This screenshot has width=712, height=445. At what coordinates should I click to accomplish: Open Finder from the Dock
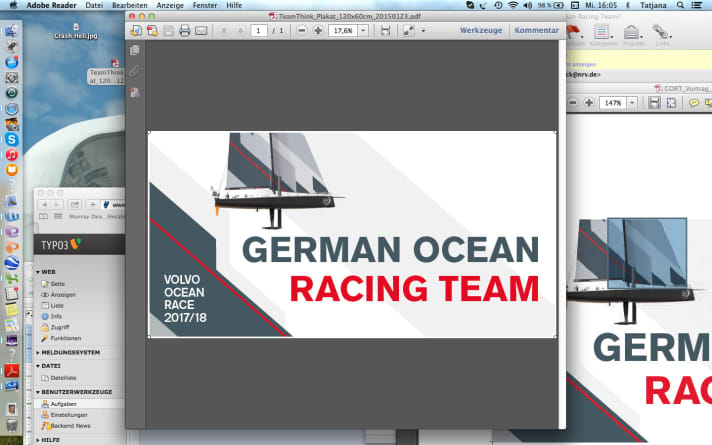point(11,31)
